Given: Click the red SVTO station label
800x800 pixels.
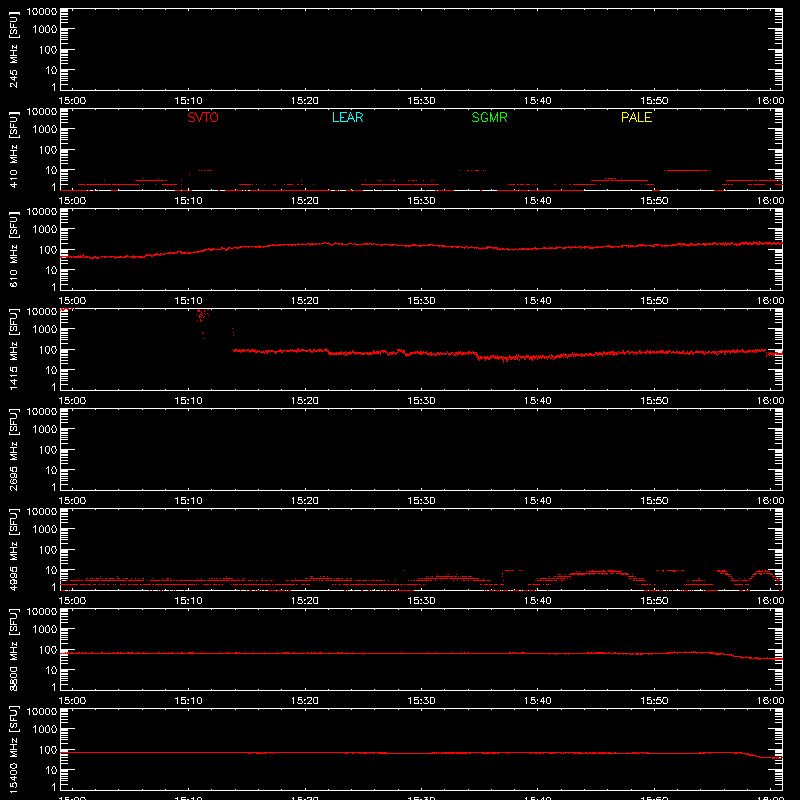Looking at the screenshot, I should click(x=203, y=117).
